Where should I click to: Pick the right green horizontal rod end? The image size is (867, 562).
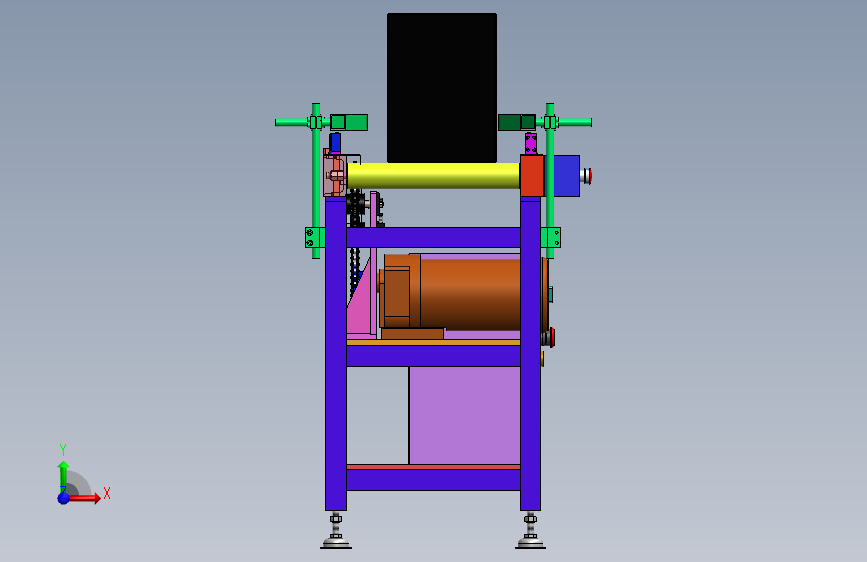[575, 122]
